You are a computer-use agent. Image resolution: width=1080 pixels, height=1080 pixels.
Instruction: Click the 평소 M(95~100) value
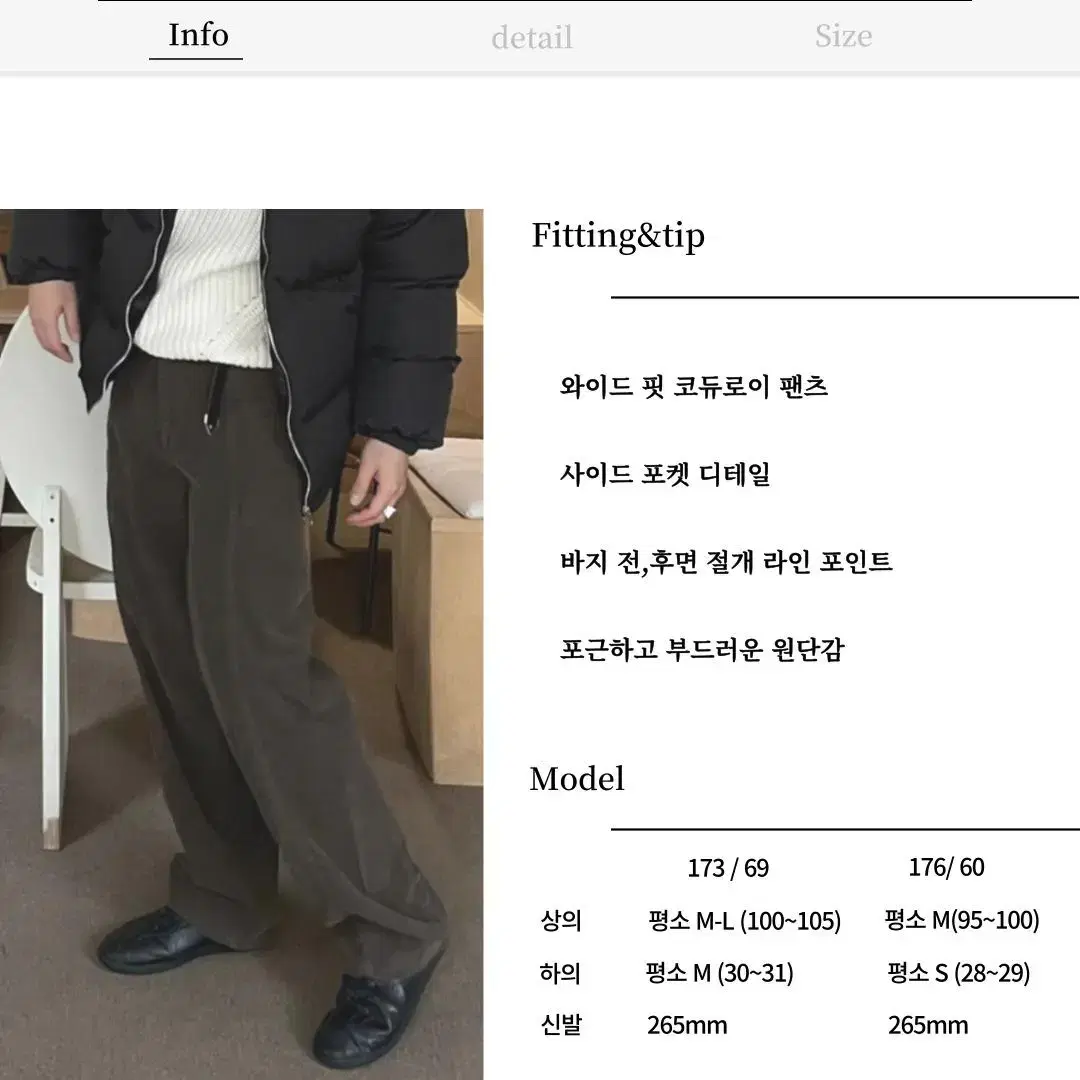coord(962,920)
